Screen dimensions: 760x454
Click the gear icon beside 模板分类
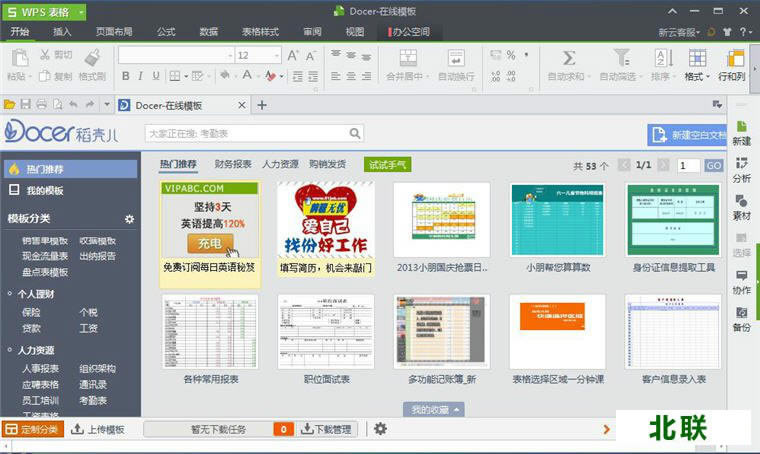[129, 219]
